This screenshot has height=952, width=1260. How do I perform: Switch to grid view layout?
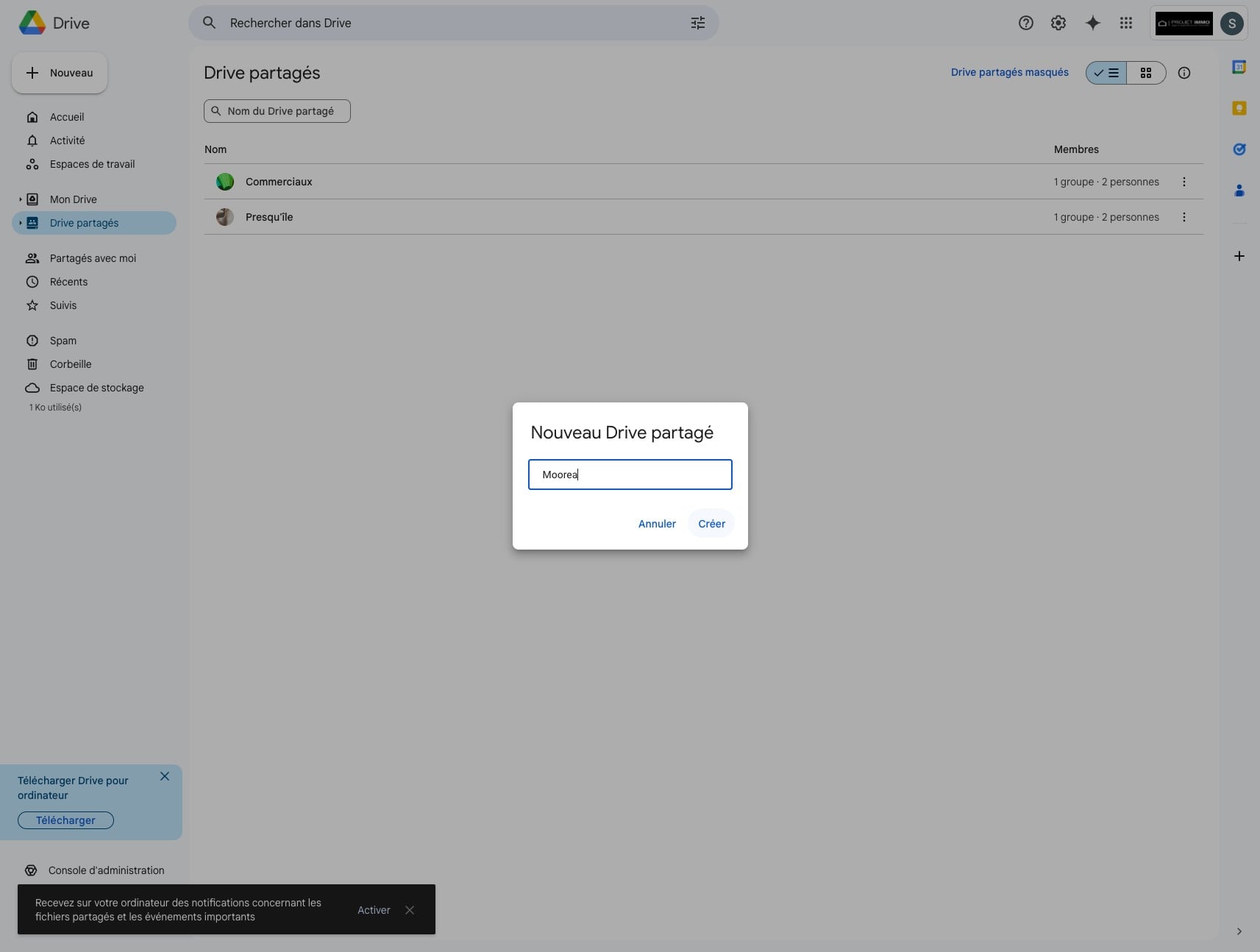(1145, 73)
